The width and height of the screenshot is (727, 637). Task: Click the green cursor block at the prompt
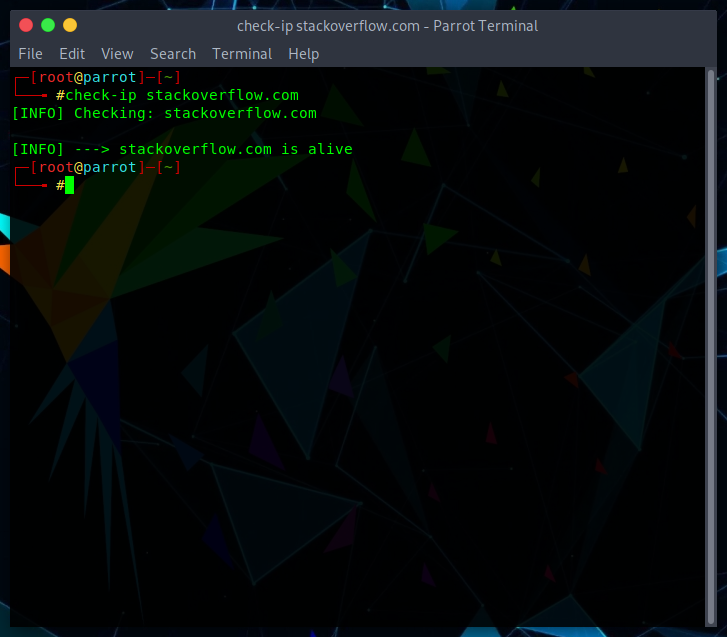click(x=70, y=185)
